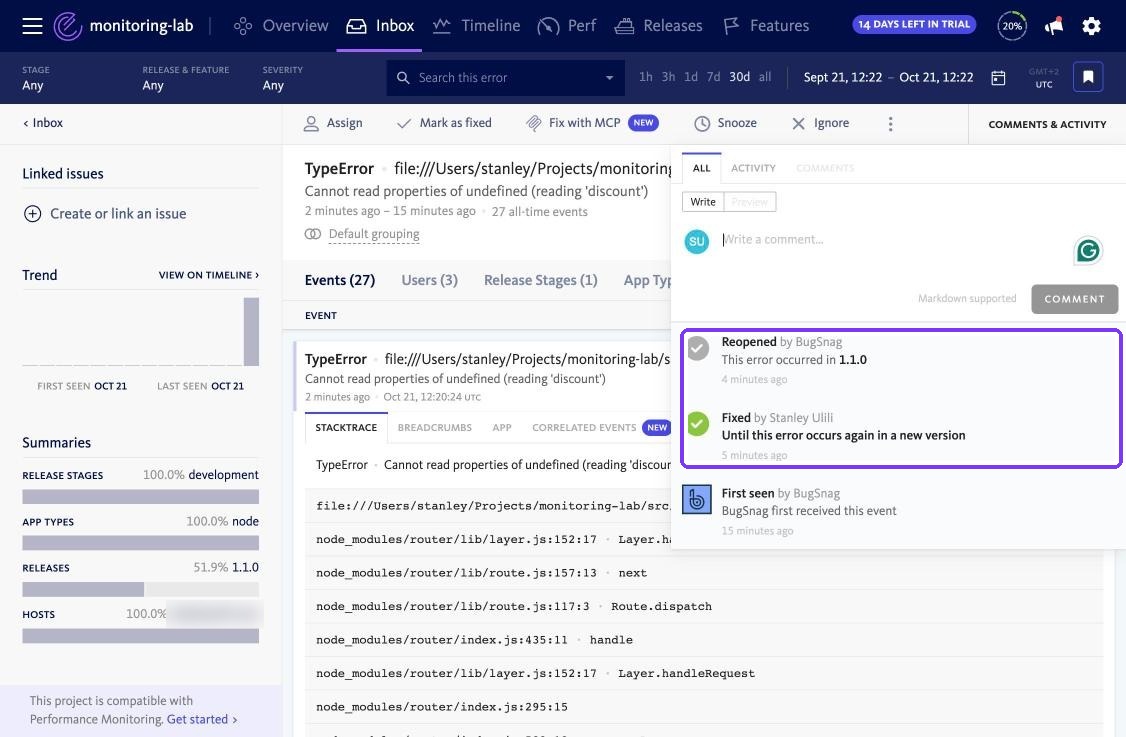Open the more actions kebab menu
Image resolution: width=1126 pixels, height=737 pixels.
click(890, 124)
